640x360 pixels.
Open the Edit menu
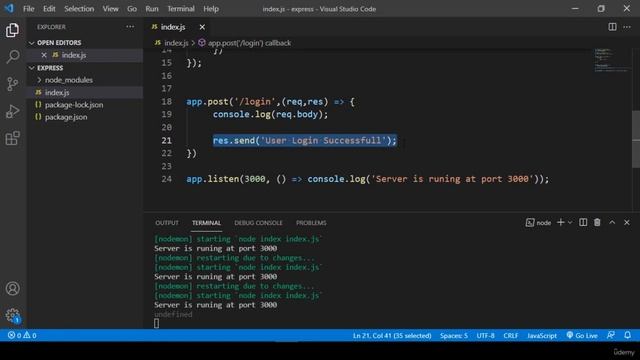click(x=49, y=9)
